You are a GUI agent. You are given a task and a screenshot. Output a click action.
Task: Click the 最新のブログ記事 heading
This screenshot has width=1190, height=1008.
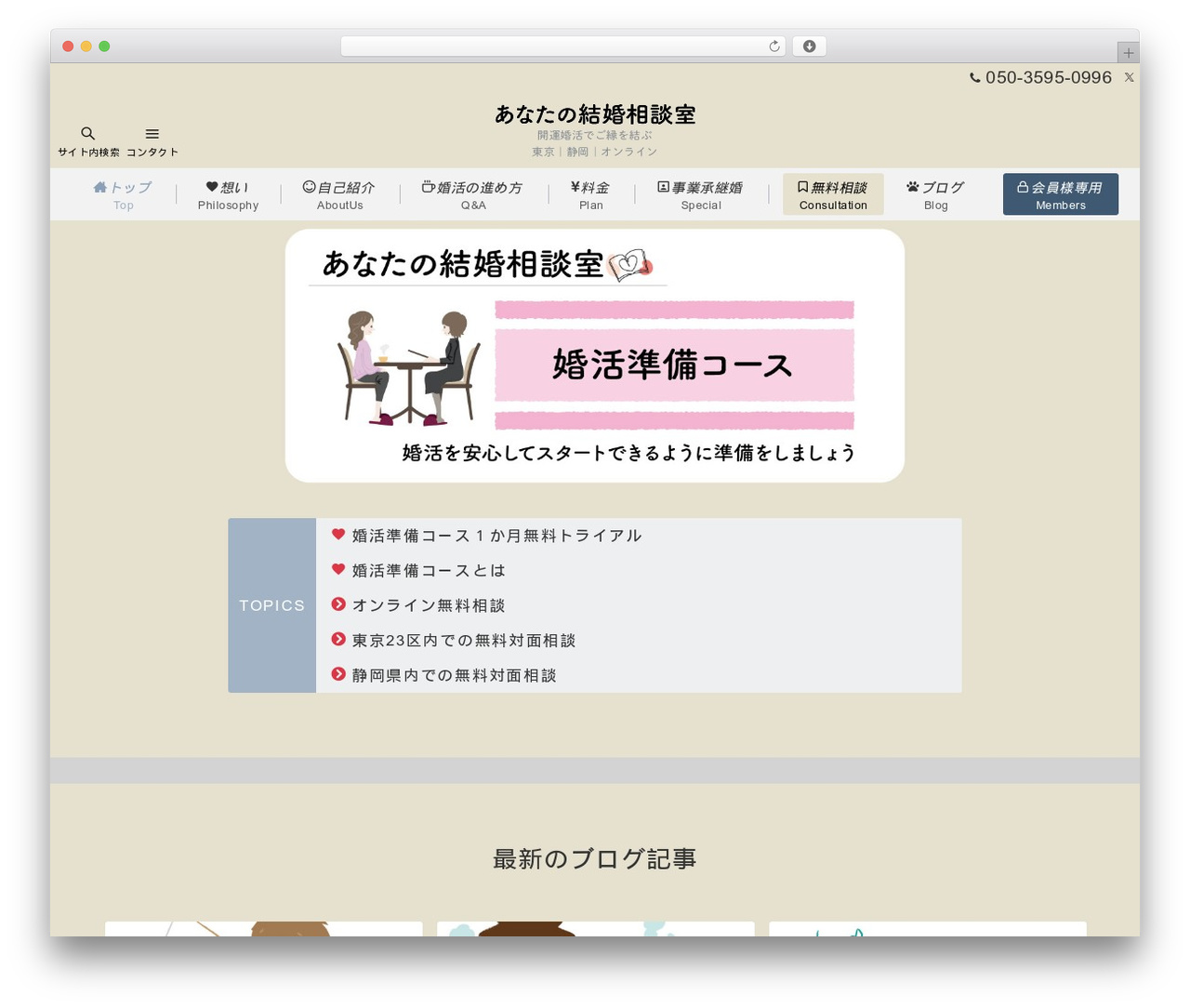click(x=595, y=858)
